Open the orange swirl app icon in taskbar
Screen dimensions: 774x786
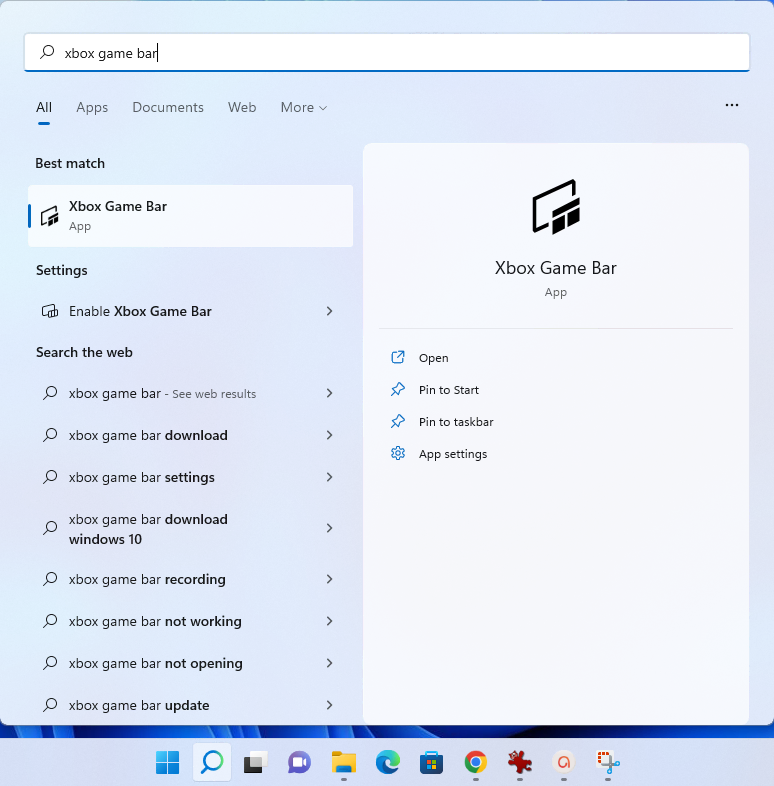(563, 762)
